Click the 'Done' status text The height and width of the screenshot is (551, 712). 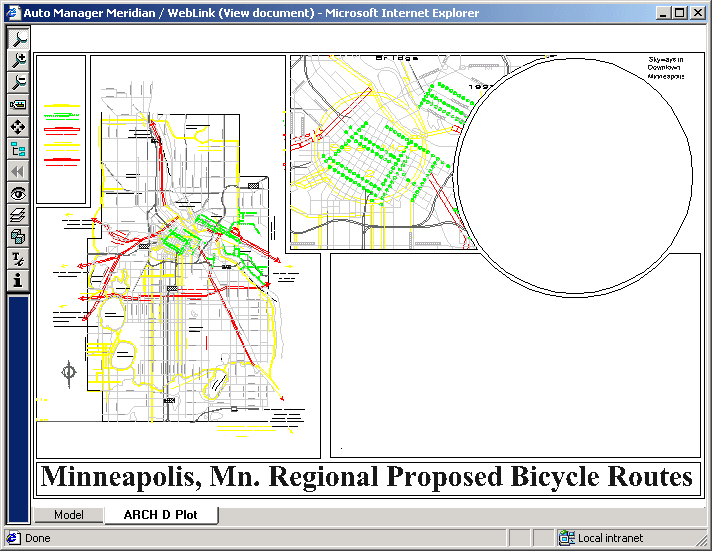coord(38,538)
